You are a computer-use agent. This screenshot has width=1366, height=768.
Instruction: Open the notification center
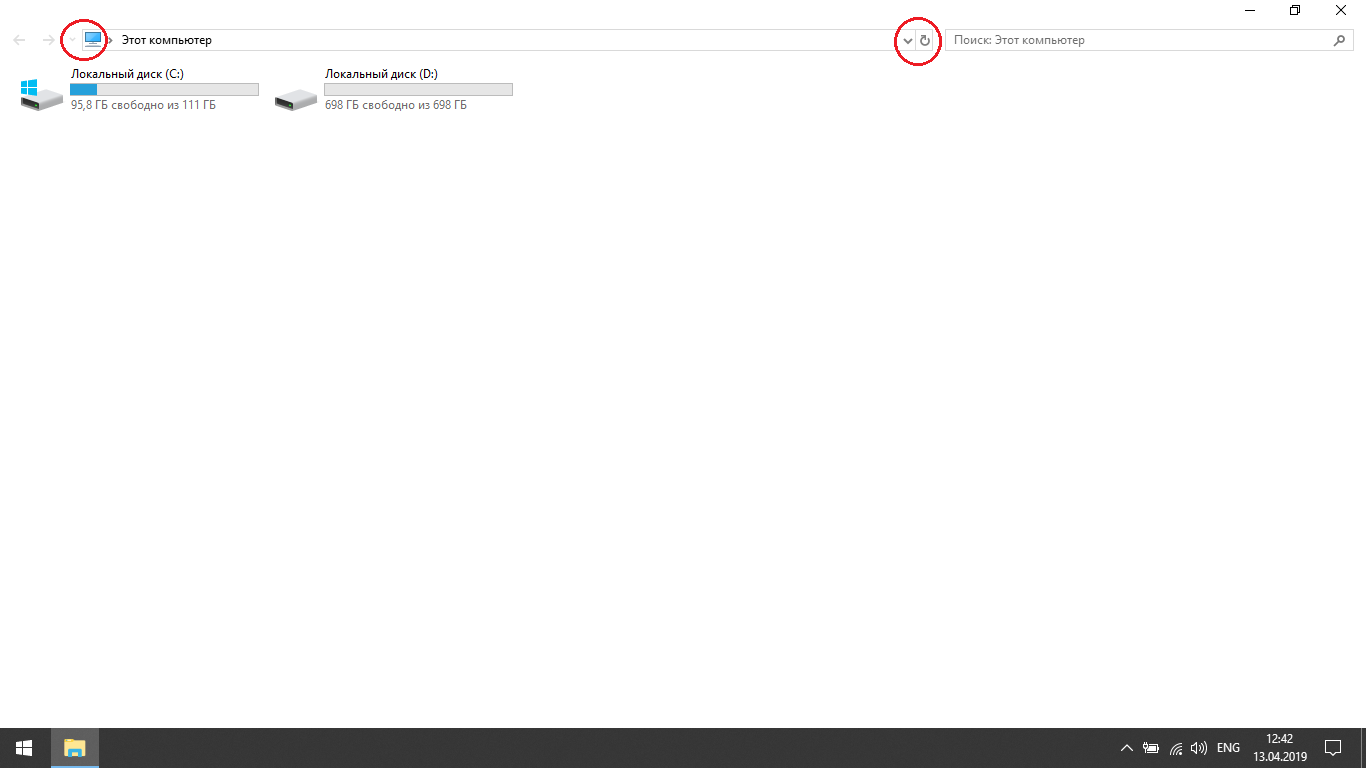1333,747
